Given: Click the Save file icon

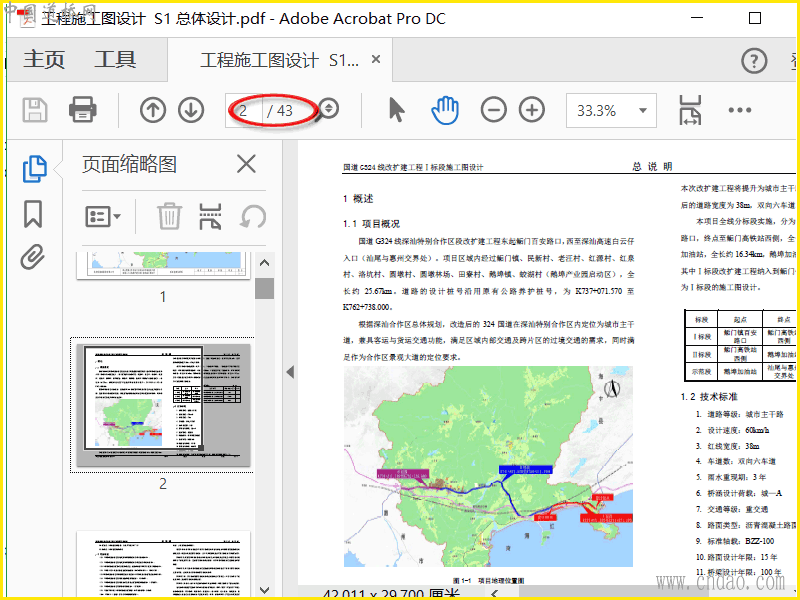Looking at the screenshot, I should (x=35, y=110).
